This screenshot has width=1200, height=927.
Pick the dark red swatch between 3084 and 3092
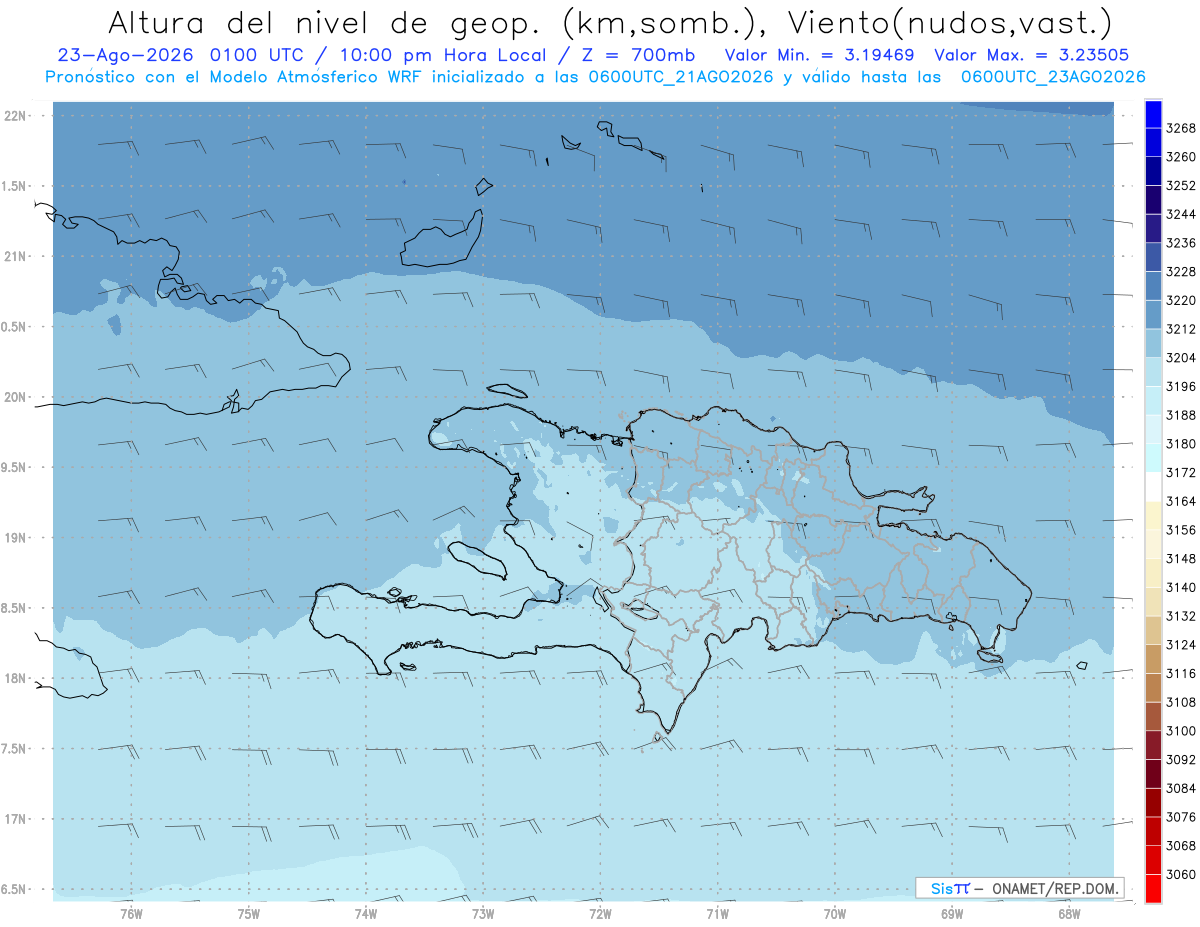point(1153,774)
